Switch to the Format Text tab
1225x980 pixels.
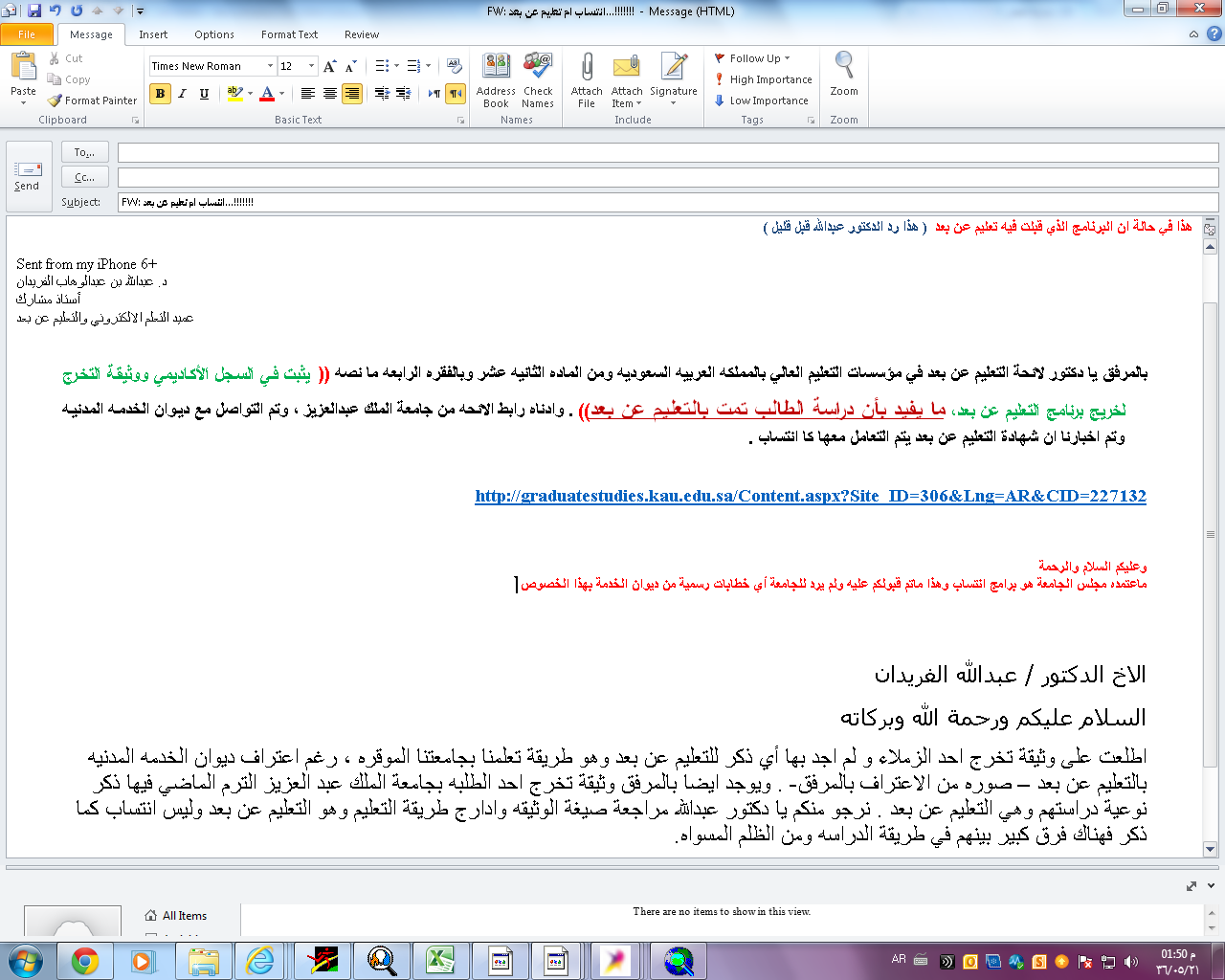(289, 34)
